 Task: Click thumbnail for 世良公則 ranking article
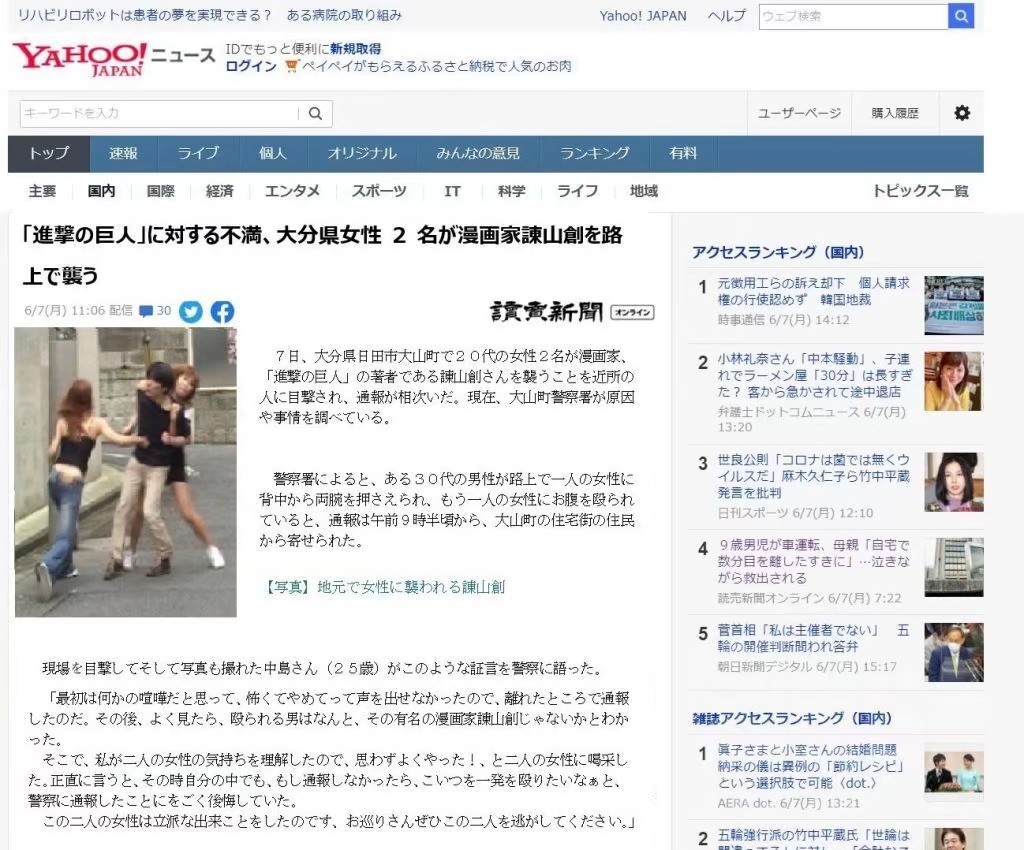(953, 482)
